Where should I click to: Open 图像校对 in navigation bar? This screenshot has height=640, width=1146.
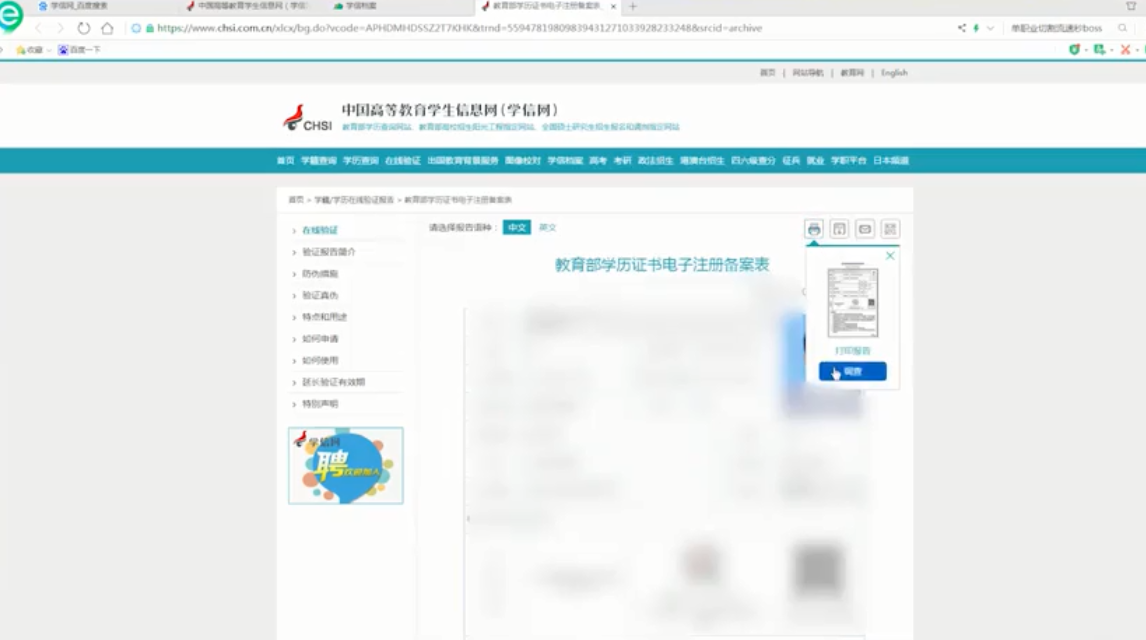click(x=523, y=161)
